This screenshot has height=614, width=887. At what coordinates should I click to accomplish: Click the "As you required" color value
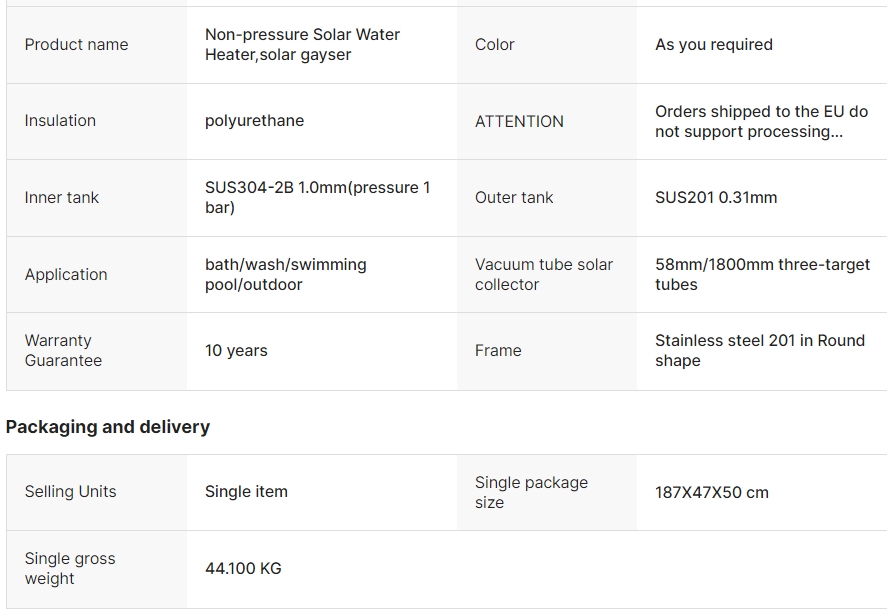click(713, 44)
